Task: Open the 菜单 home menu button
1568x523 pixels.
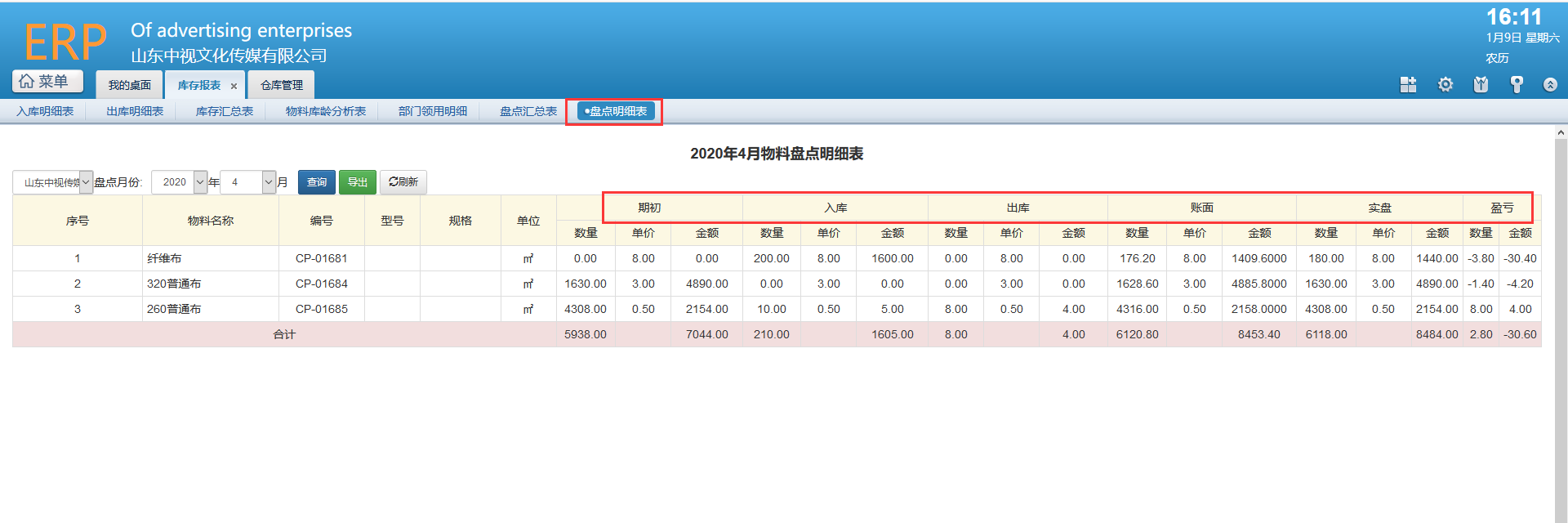Action: pos(47,81)
